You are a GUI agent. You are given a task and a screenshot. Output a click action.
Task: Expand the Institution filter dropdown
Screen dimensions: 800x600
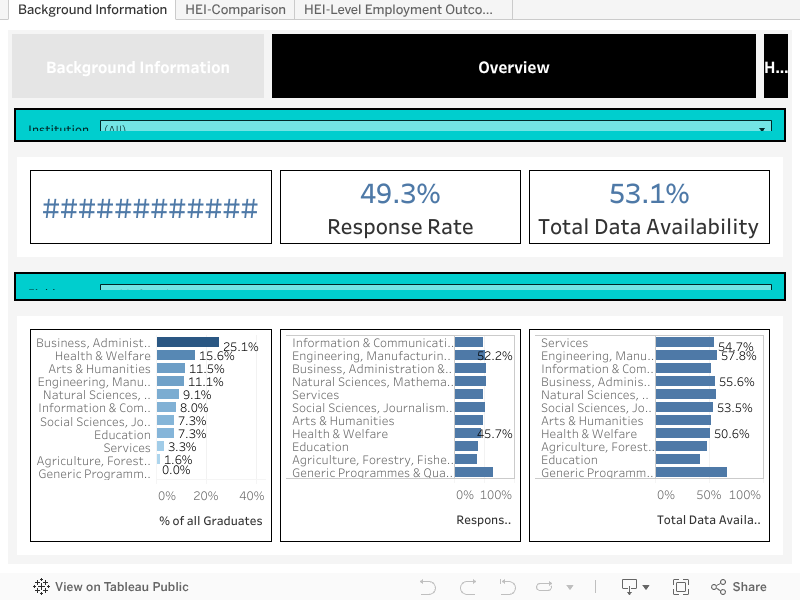764,129
